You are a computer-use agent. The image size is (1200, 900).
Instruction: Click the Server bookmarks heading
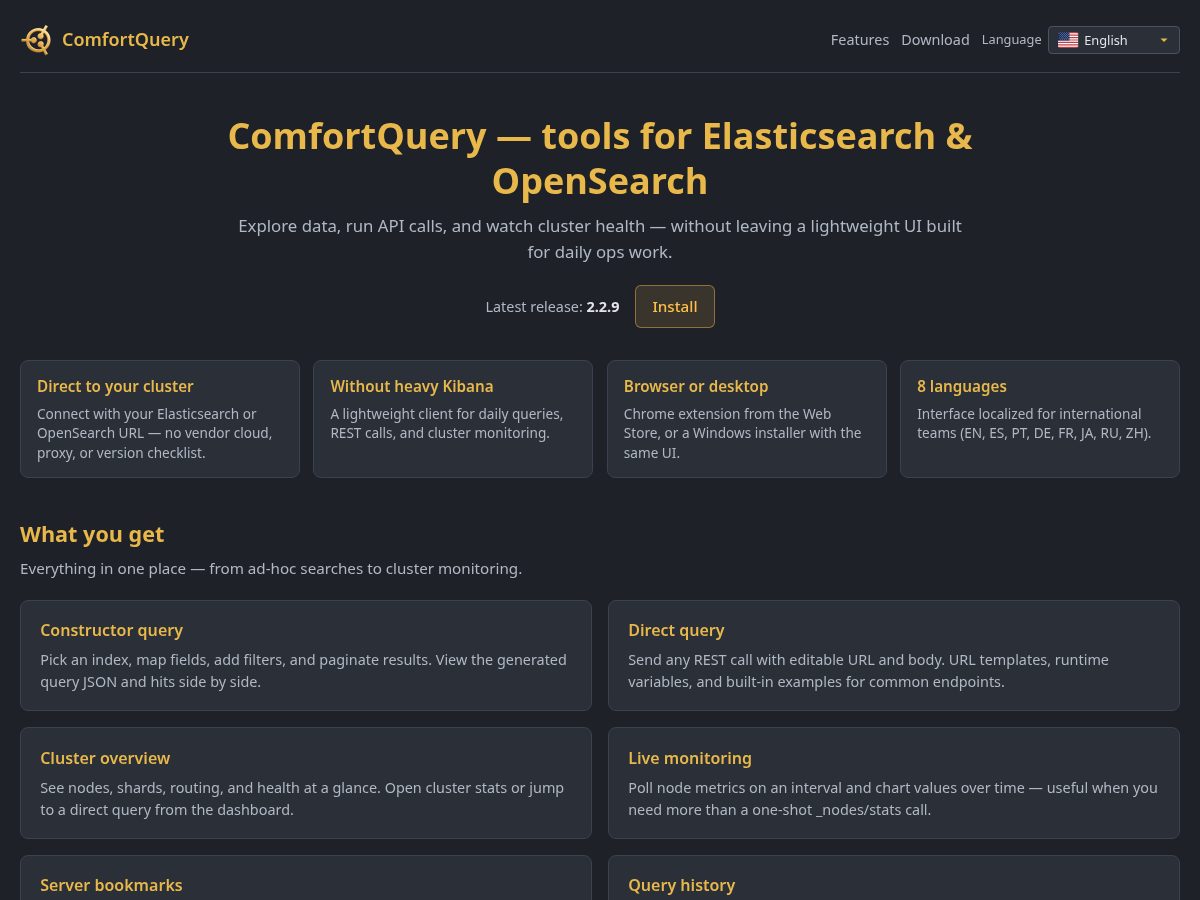coord(111,885)
